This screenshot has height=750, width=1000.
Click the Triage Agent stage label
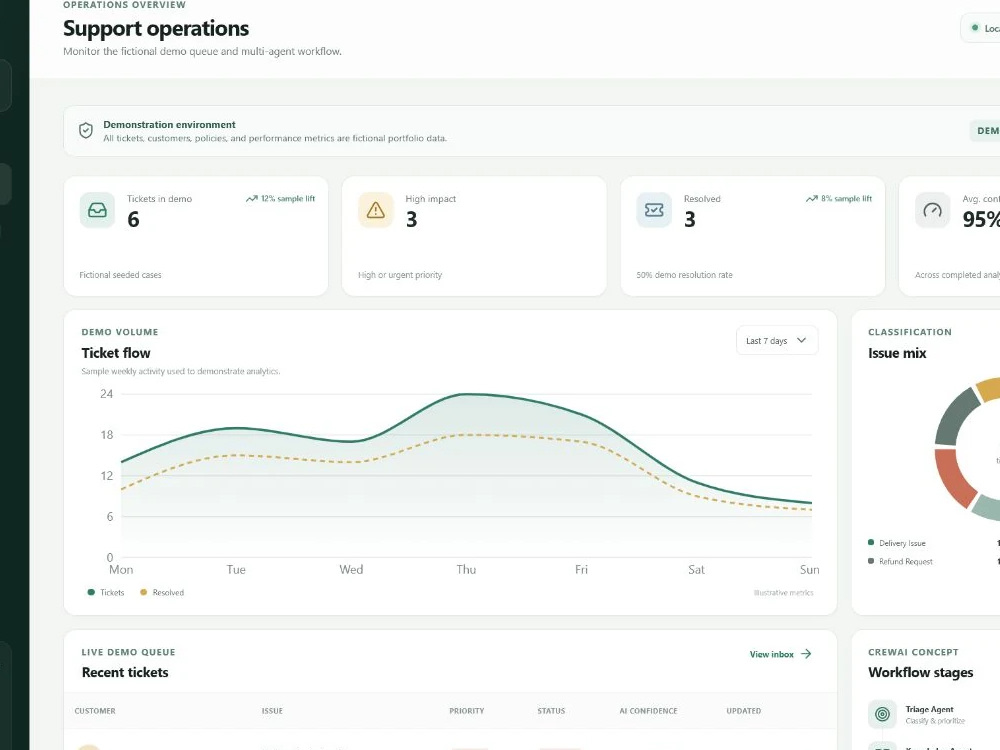929,709
